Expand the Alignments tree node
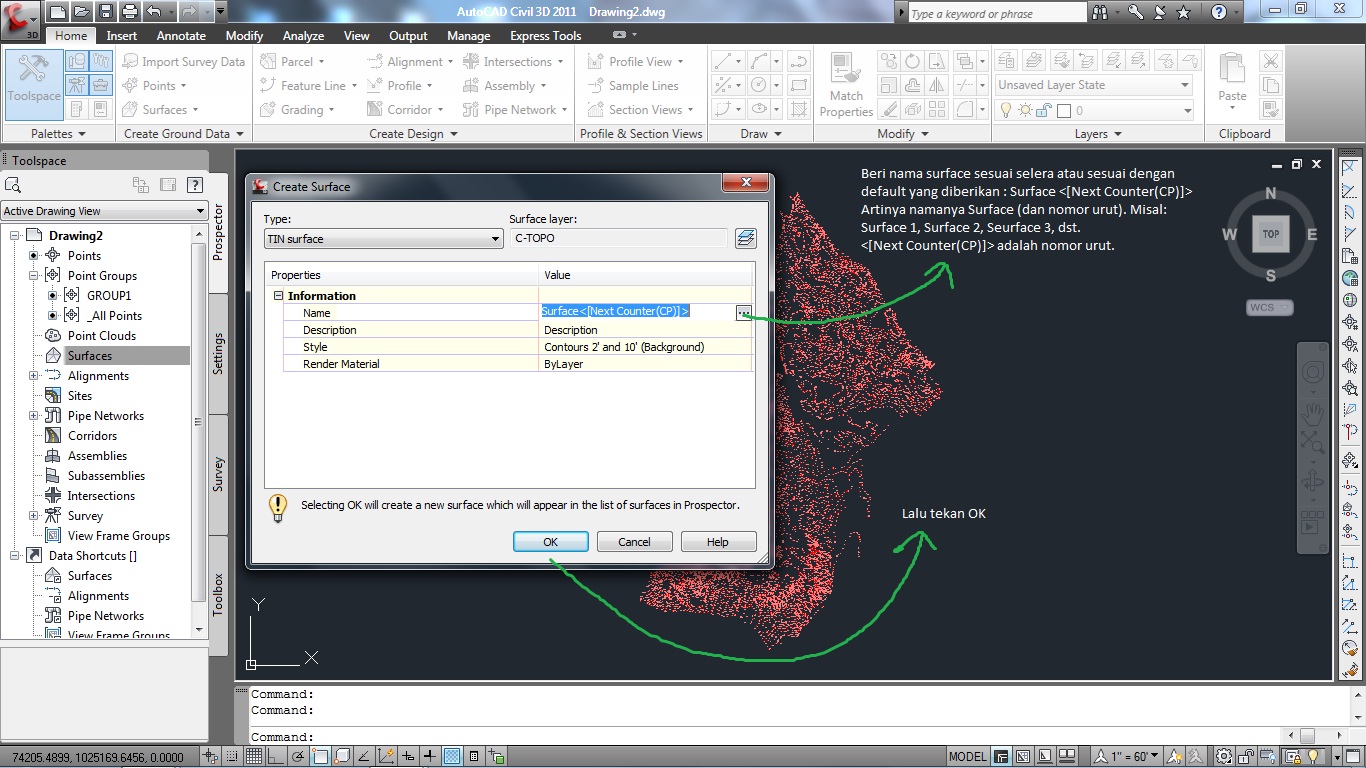1366x768 pixels. (x=33, y=376)
